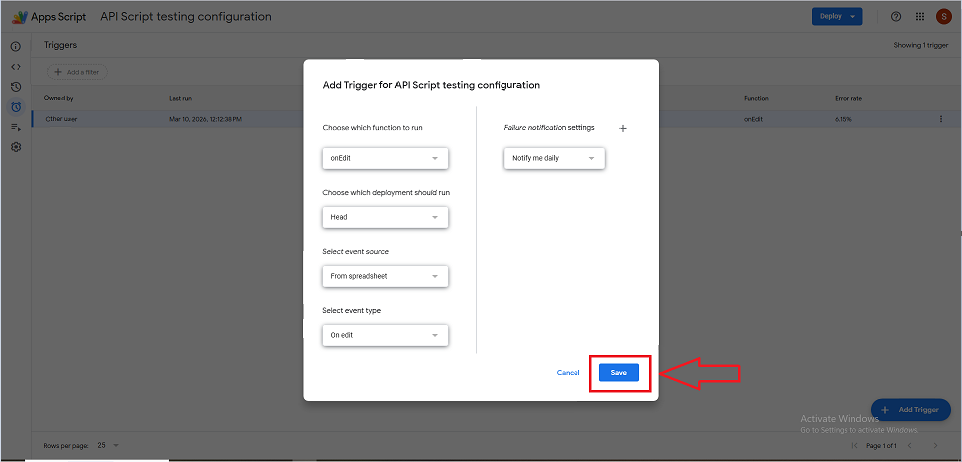Open the user account avatar
The image size is (962, 462).
(944, 17)
